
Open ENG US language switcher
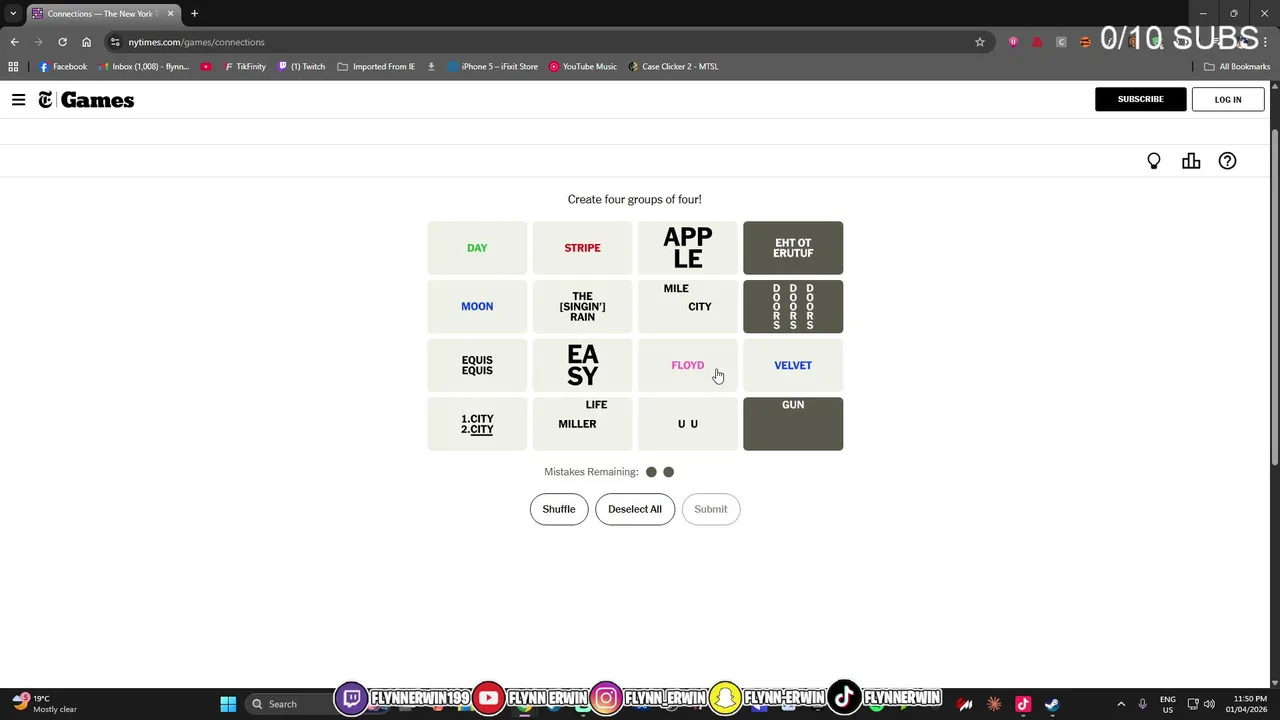[x=1167, y=704]
